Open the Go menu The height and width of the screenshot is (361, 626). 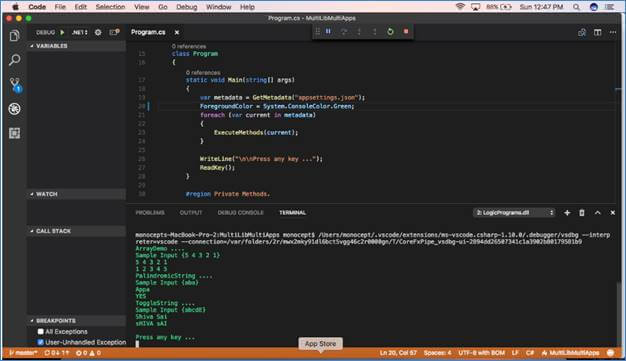pyautogui.click(x=162, y=7)
